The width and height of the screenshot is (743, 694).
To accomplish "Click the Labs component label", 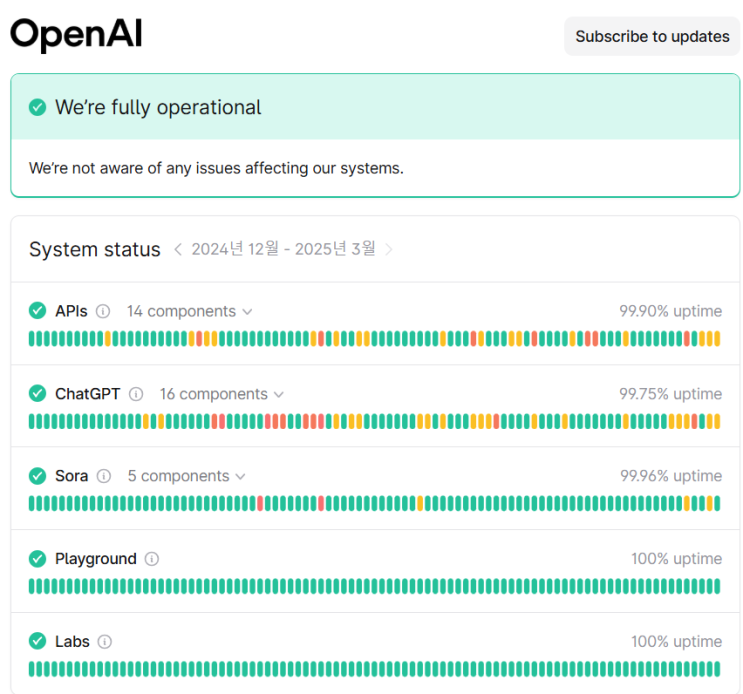I will (x=72, y=642).
